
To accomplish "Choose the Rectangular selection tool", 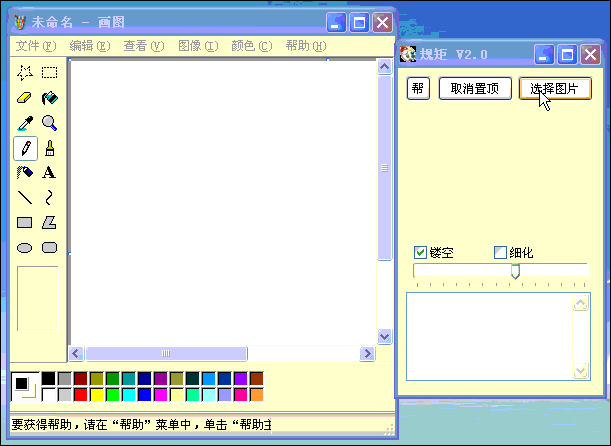I will 49,72.
